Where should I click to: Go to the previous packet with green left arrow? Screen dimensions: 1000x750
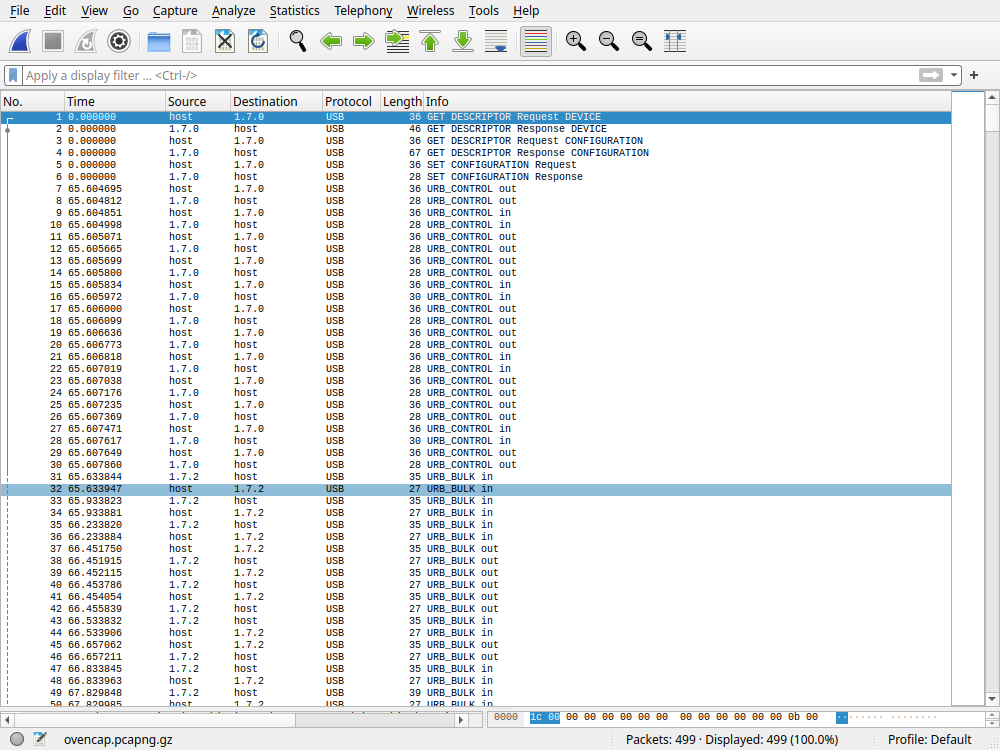331,41
